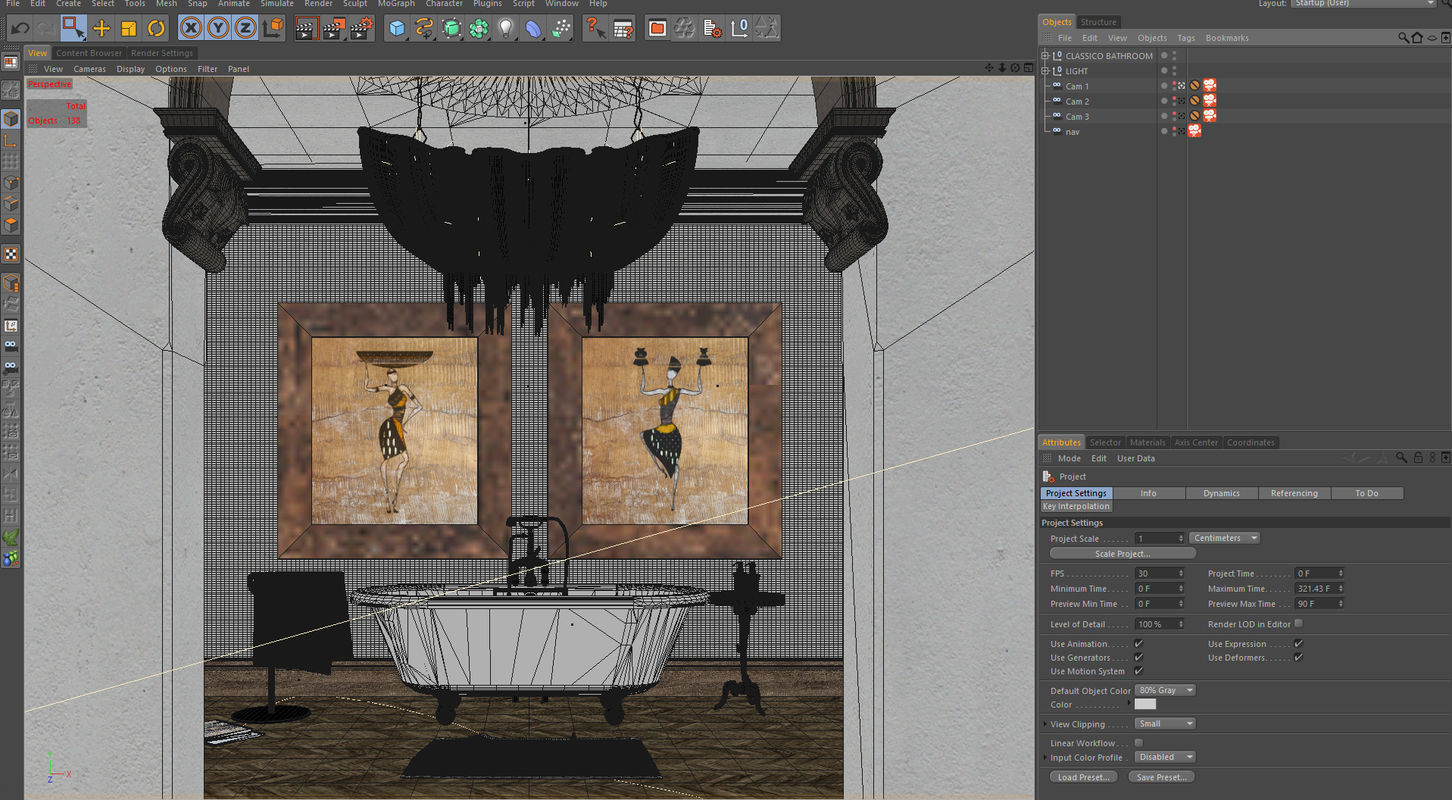Image resolution: width=1452 pixels, height=800 pixels.
Task: Open Centimeters unit dropdown
Action: tap(1224, 538)
